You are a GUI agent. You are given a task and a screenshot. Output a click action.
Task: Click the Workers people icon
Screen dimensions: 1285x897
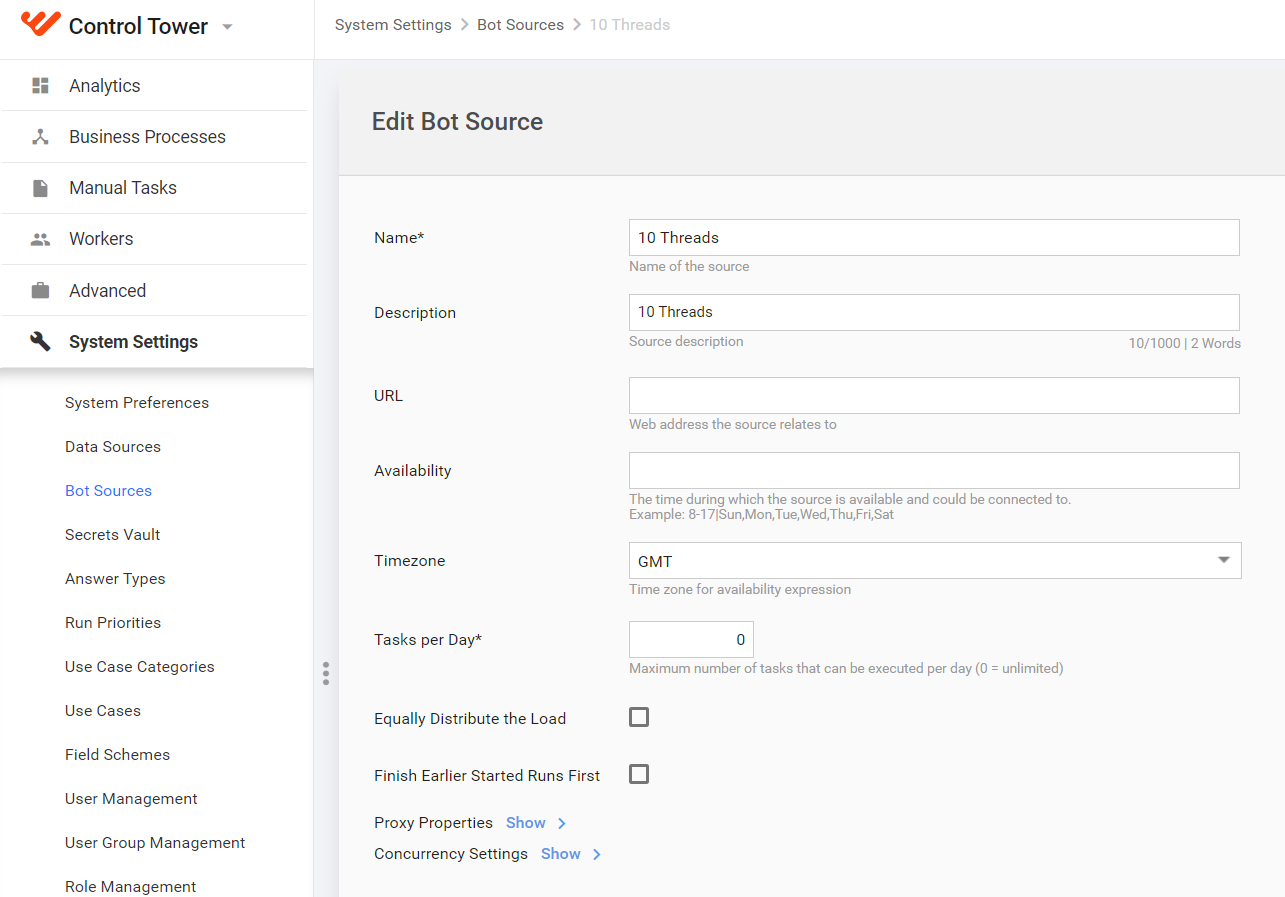point(40,239)
